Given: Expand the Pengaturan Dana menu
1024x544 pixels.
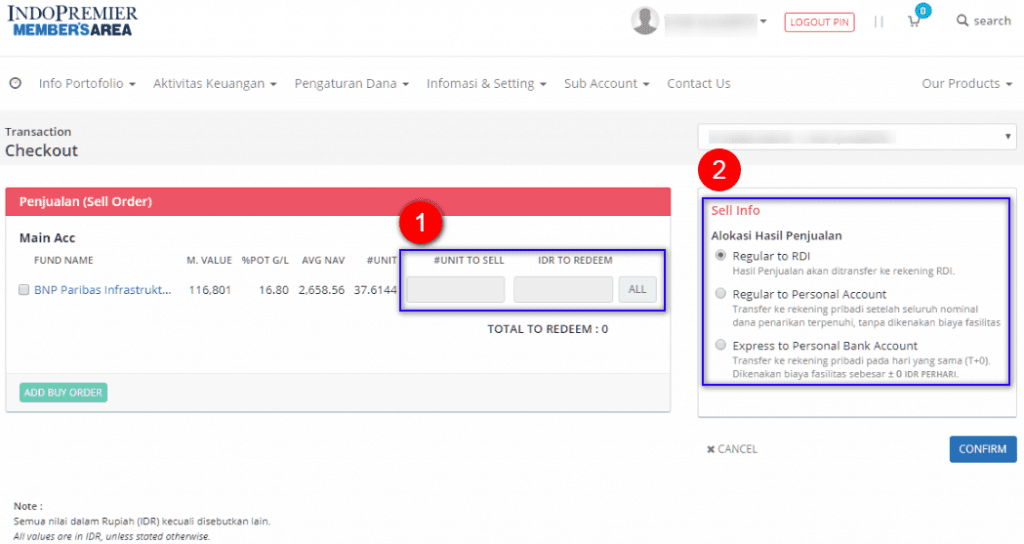Looking at the screenshot, I should pyautogui.click(x=351, y=84).
